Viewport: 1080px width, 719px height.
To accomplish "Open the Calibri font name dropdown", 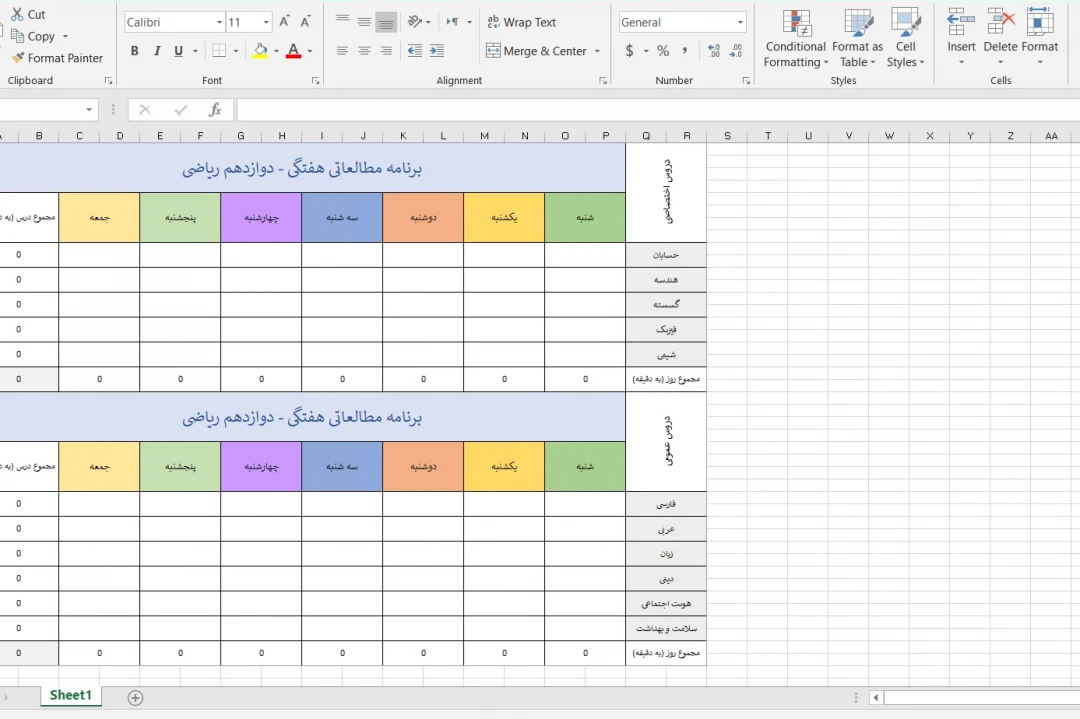I will click(x=219, y=22).
